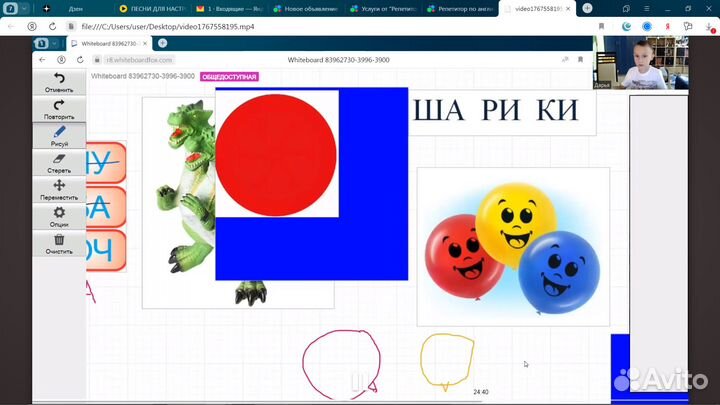Switch to the Услуги от Репетито tab
Image resolution: width=720 pixels, height=405 pixels.
pyautogui.click(x=383, y=9)
